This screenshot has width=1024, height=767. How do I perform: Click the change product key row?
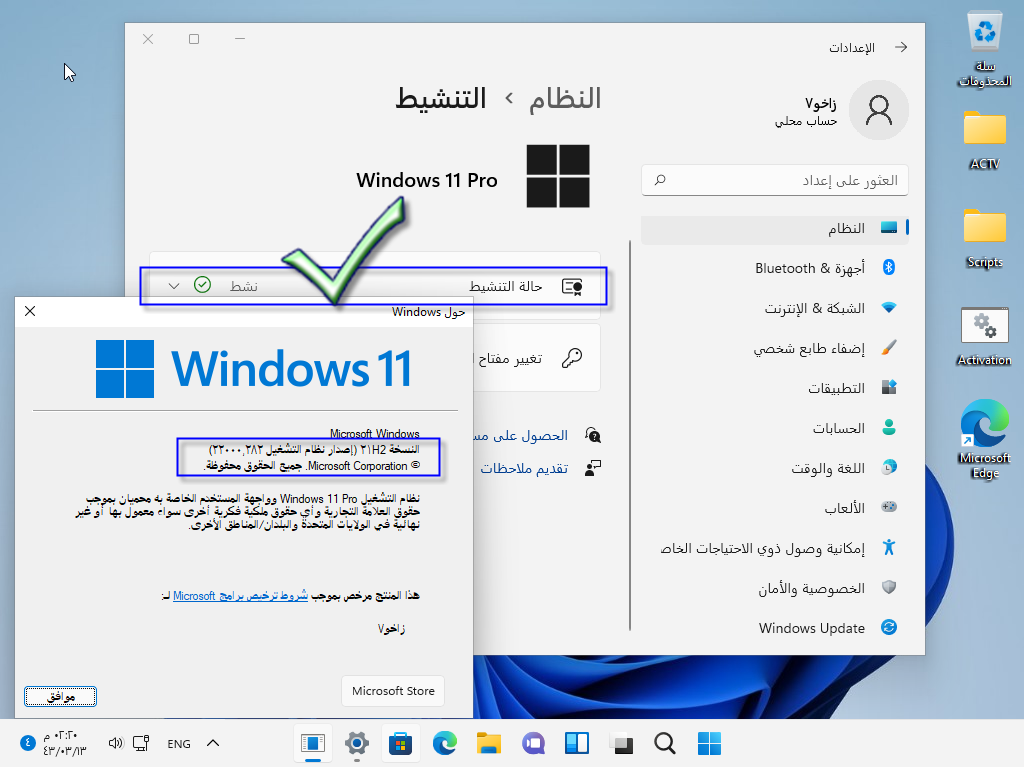pos(537,358)
